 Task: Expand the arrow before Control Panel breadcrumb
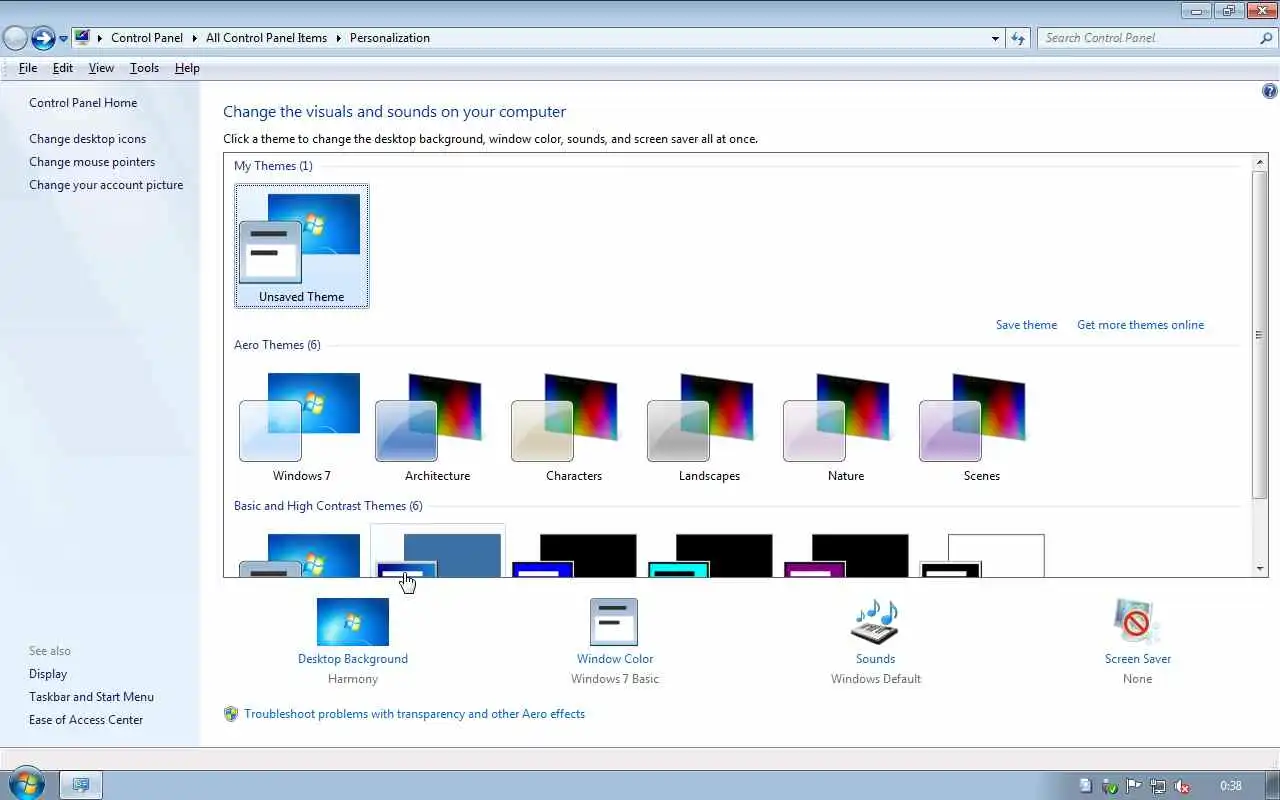(x=100, y=38)
